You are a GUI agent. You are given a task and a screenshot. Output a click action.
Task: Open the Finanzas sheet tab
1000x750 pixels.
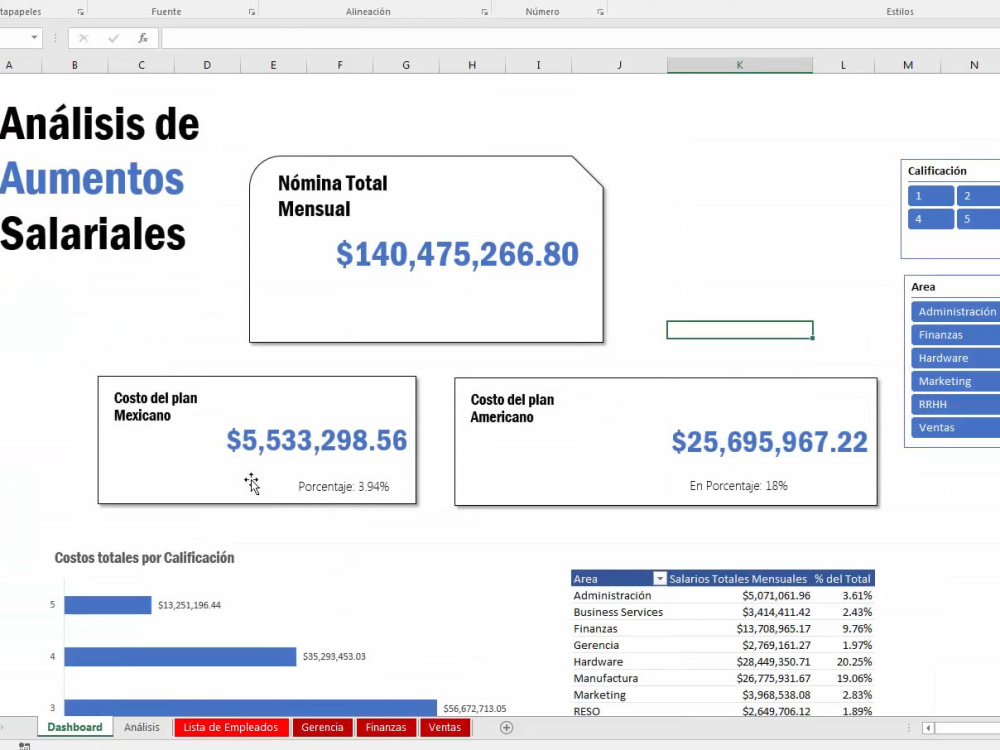(x=386, y=727)
